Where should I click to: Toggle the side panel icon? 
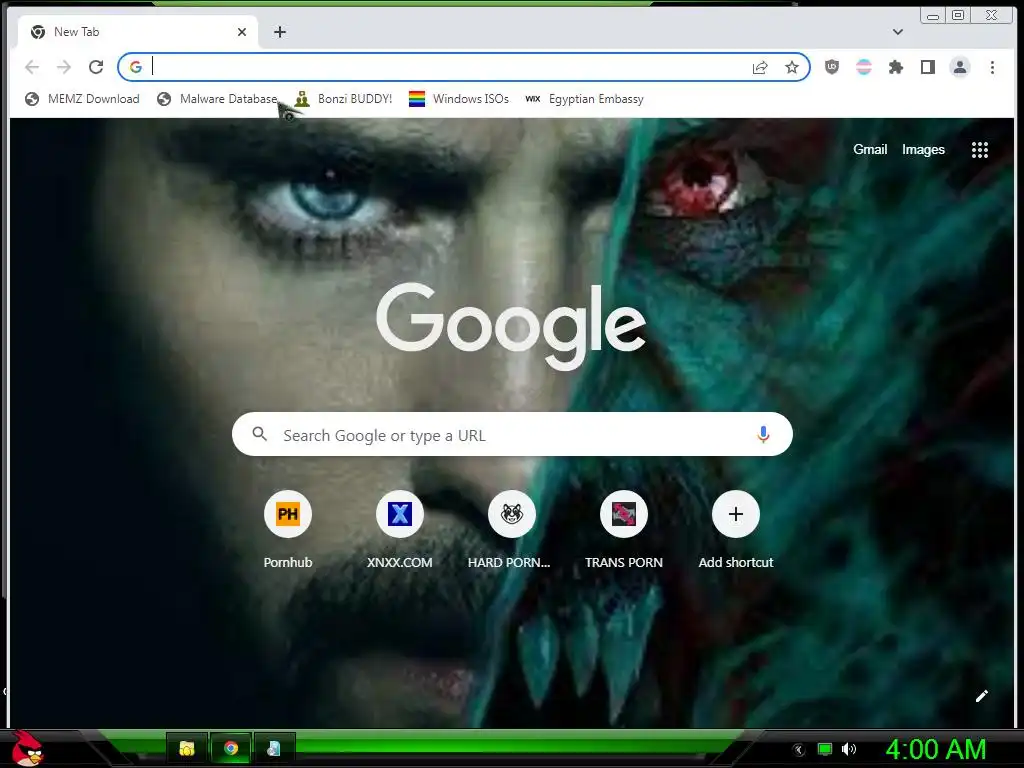[927, 67]
